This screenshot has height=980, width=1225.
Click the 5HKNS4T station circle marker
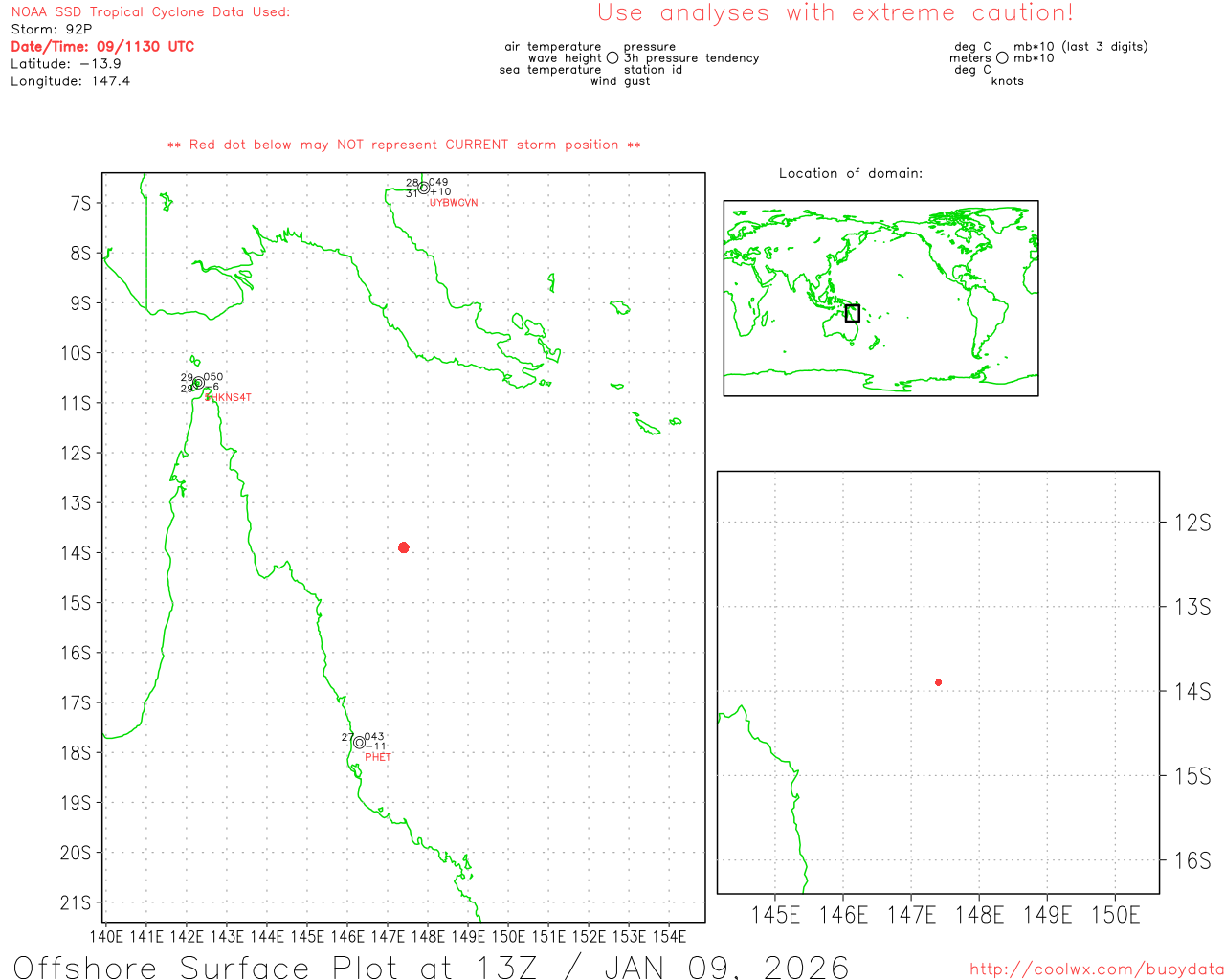click(x=198, y=383)
